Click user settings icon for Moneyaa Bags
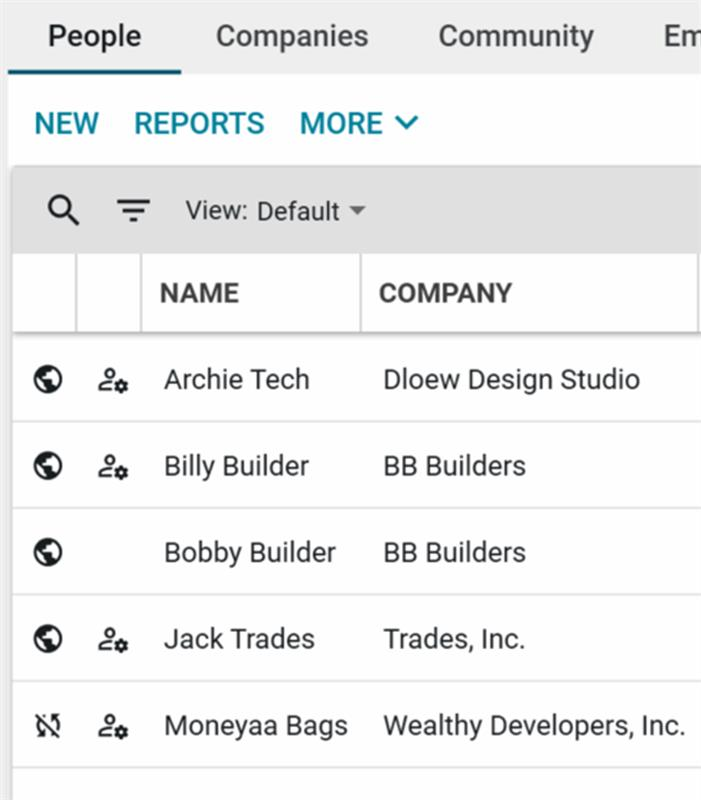The height and width of the screenshot is (800, 701). pyautogui.click(x=112, y=726)
